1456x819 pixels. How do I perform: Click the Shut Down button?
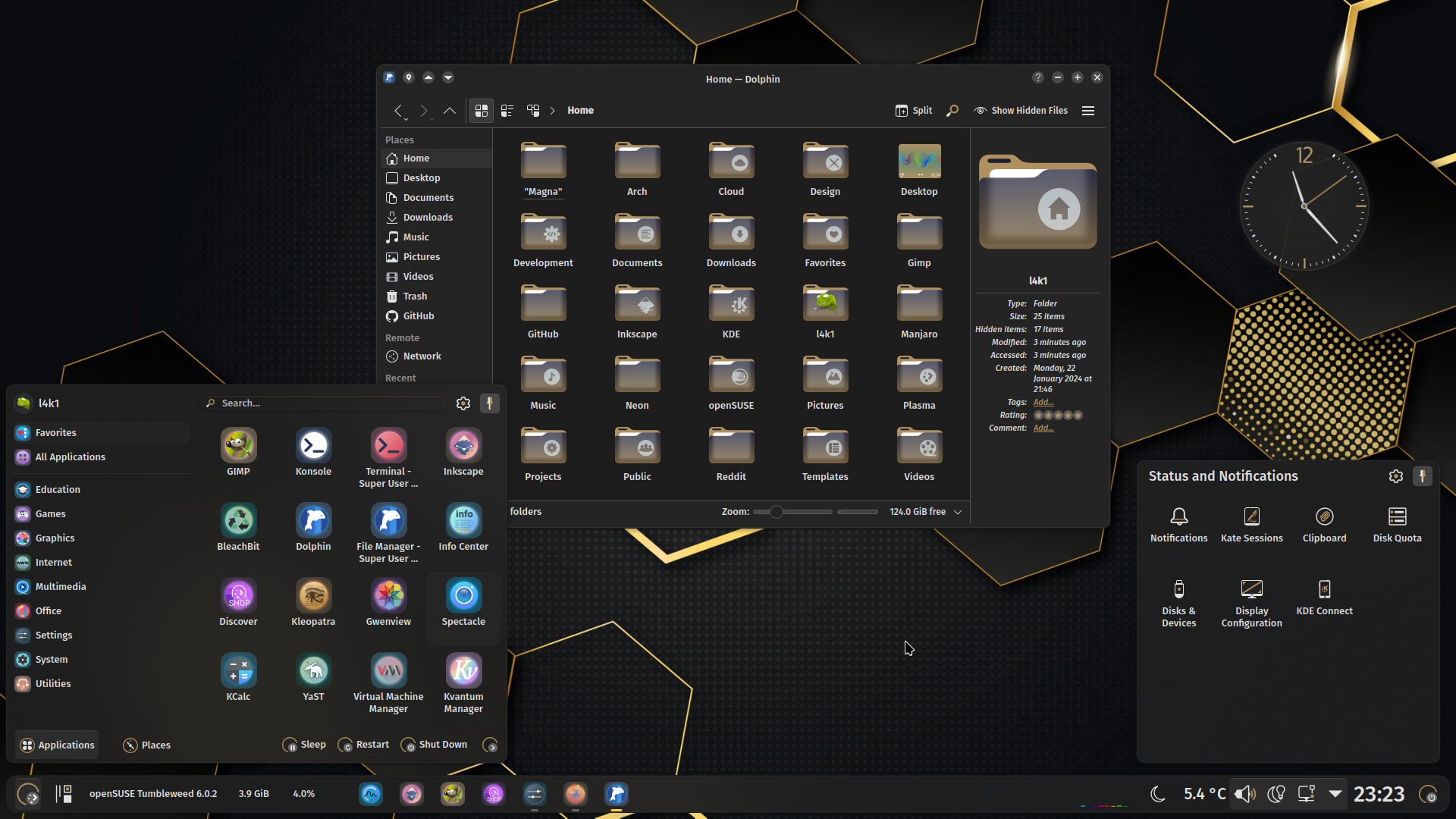(x=434, y=745)
